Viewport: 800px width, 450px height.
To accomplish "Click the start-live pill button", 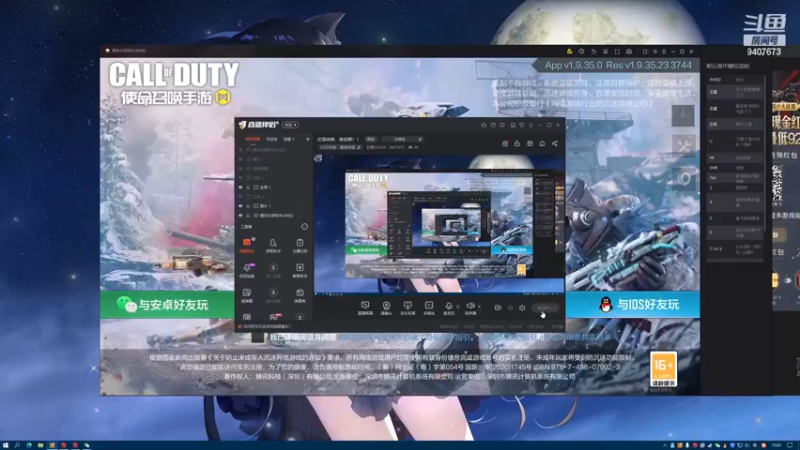I will (544, 308).
